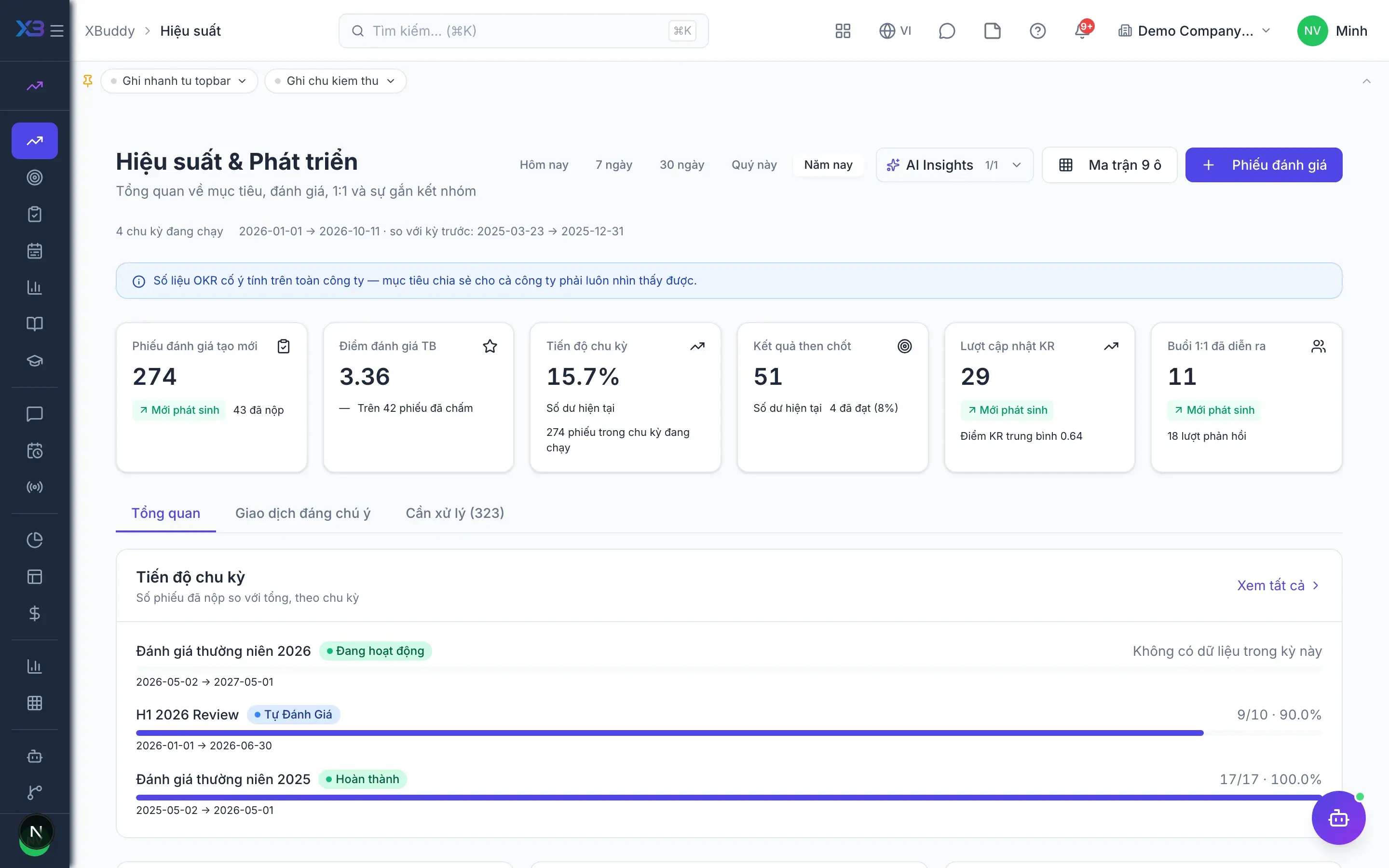The image size is (1389, 868).
Task: Open the Phiếu đánh giá tạo mới card
Action: tap(211, 397)
